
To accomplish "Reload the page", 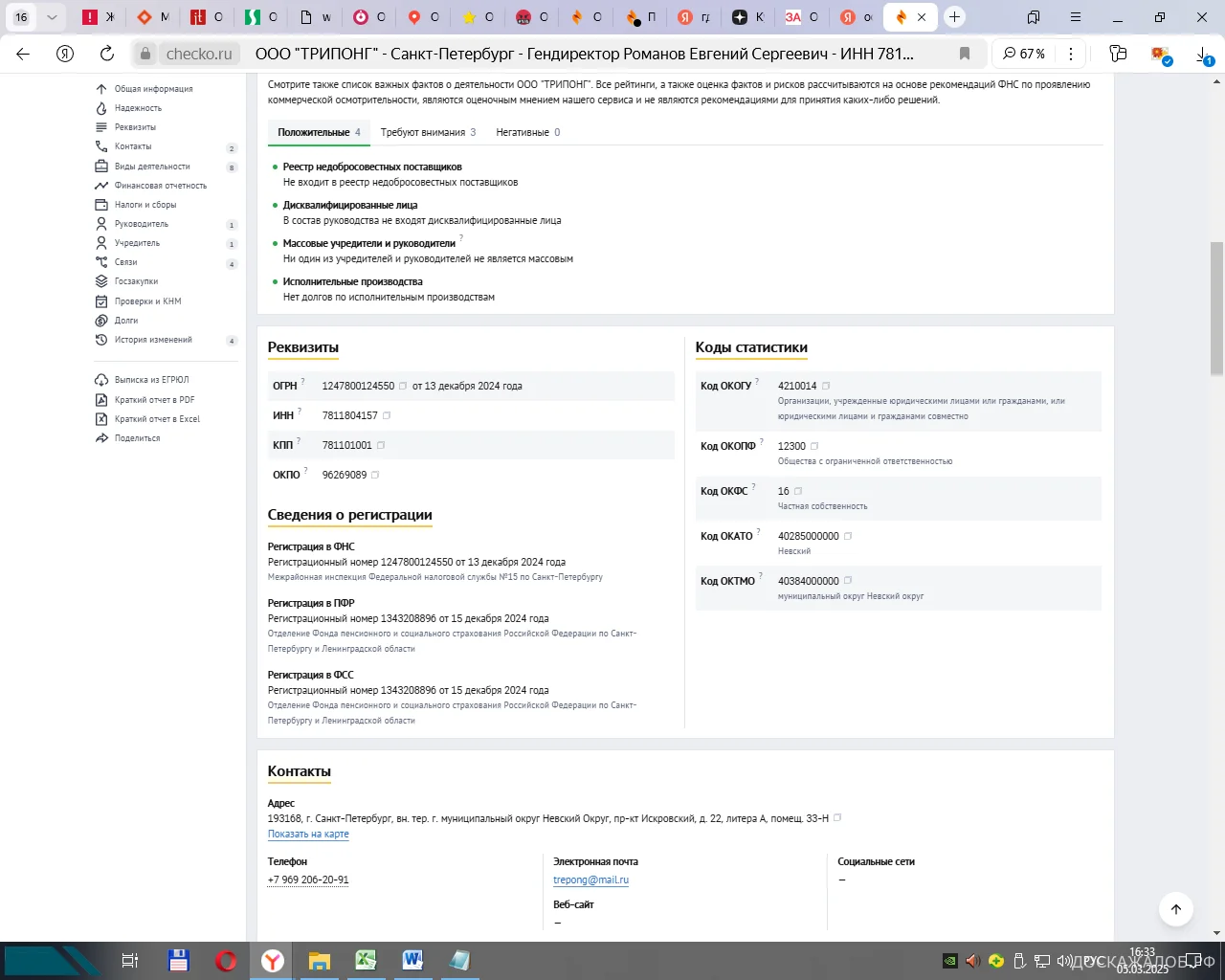I will pyautogui.click(x=107, y=54).
